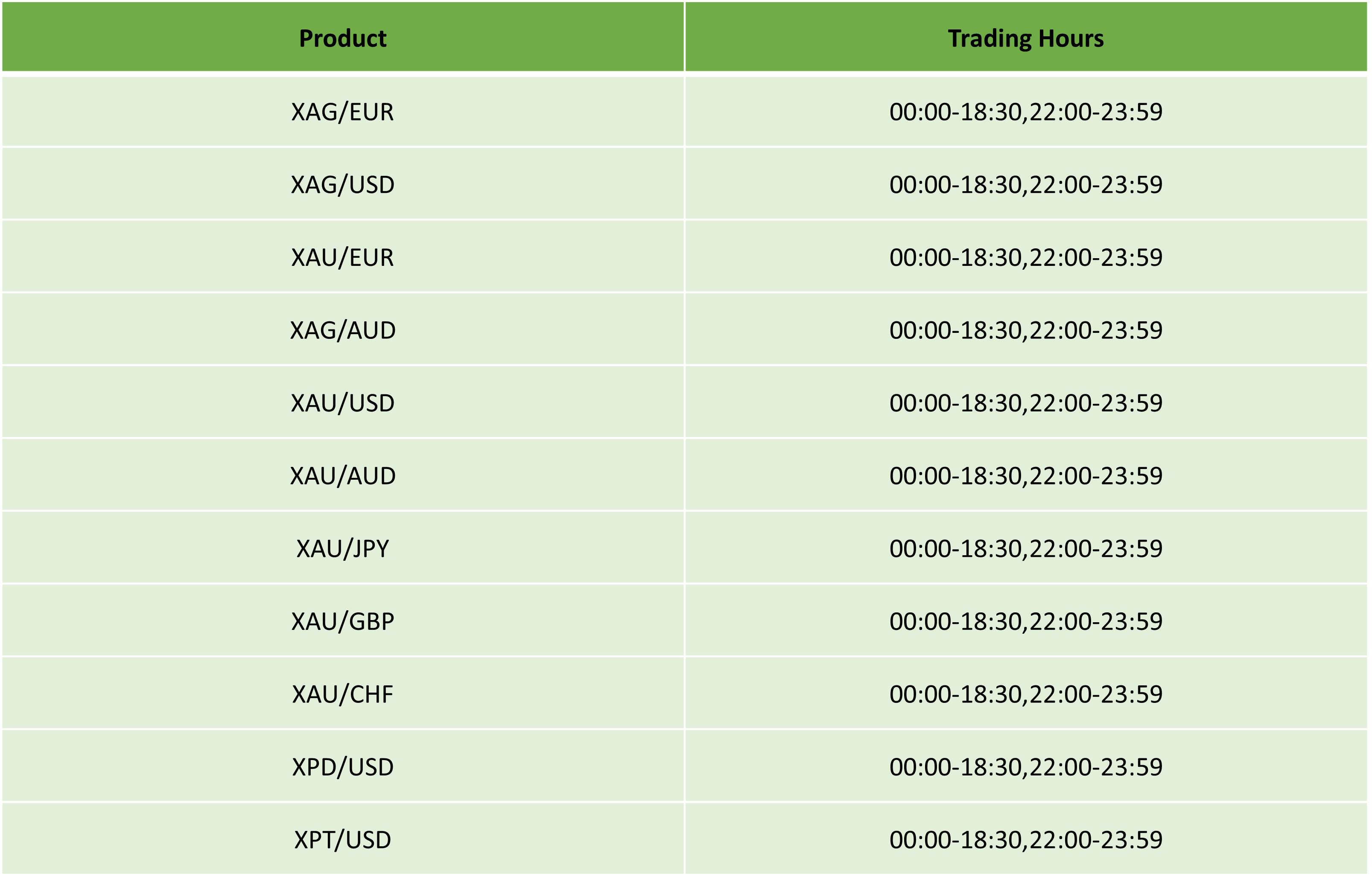Select the XAU/GBP product cell
Viewport: 1372px width, 877px height.
point(342,622)
